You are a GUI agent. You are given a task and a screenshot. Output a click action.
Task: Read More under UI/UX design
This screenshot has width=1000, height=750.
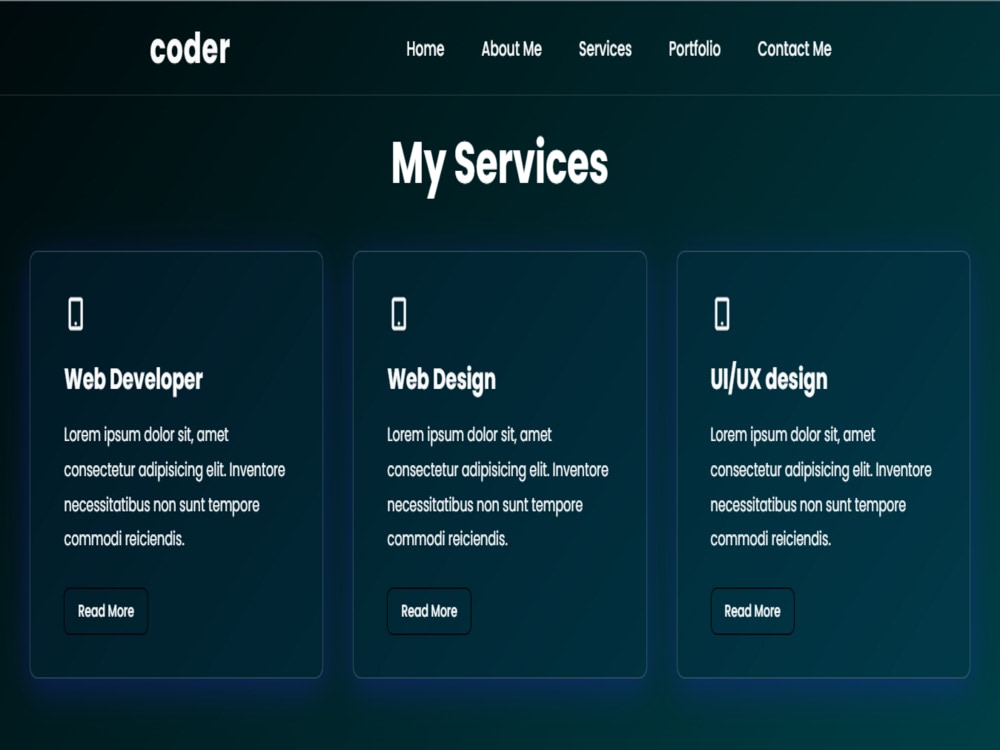753,611
